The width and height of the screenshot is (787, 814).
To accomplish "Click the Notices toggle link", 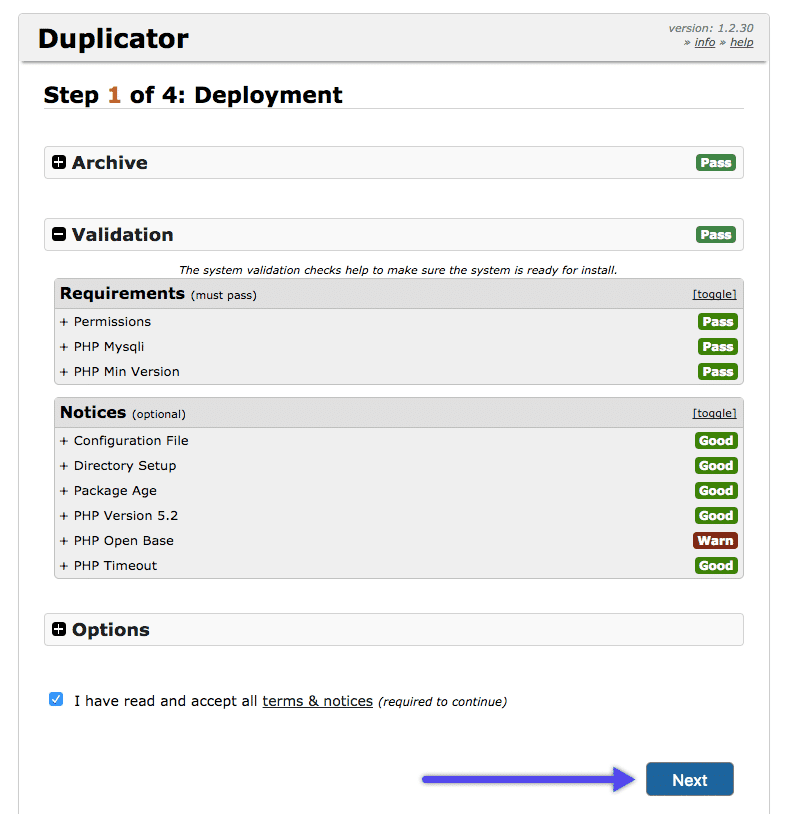I will coord(714,413).
